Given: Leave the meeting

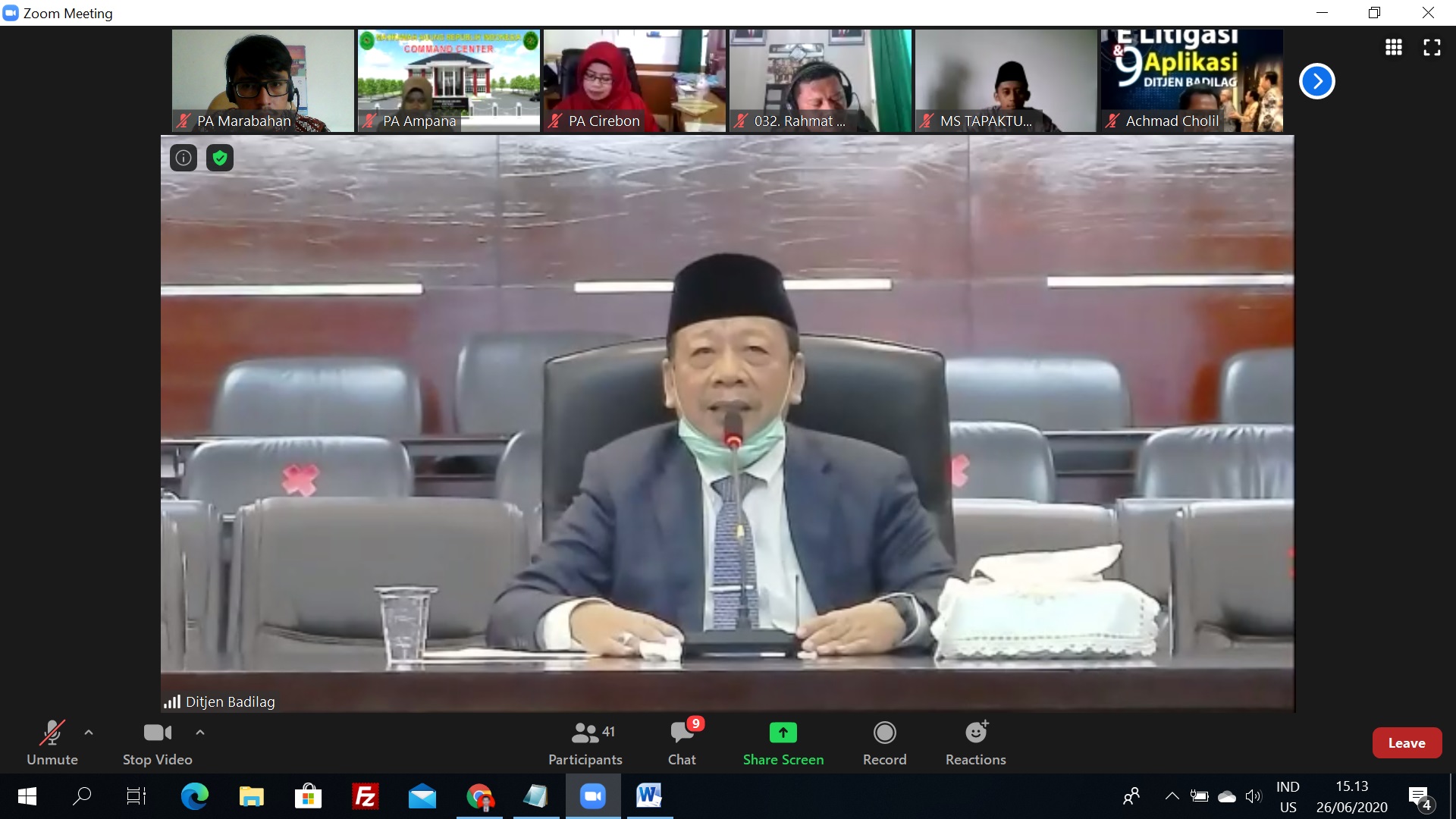Looking at the screenshot, I should point(1406,742).
